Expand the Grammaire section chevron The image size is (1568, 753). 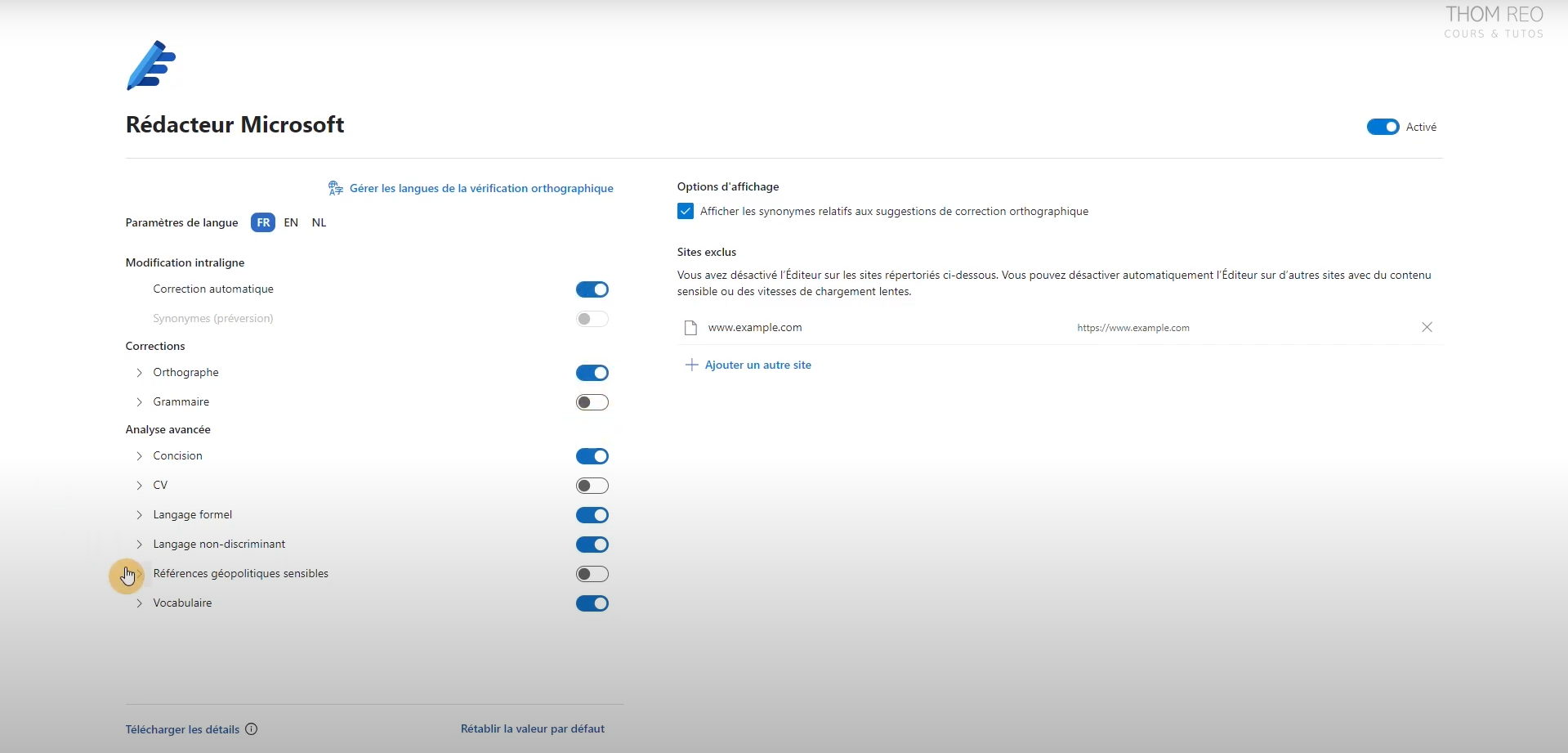139,402
